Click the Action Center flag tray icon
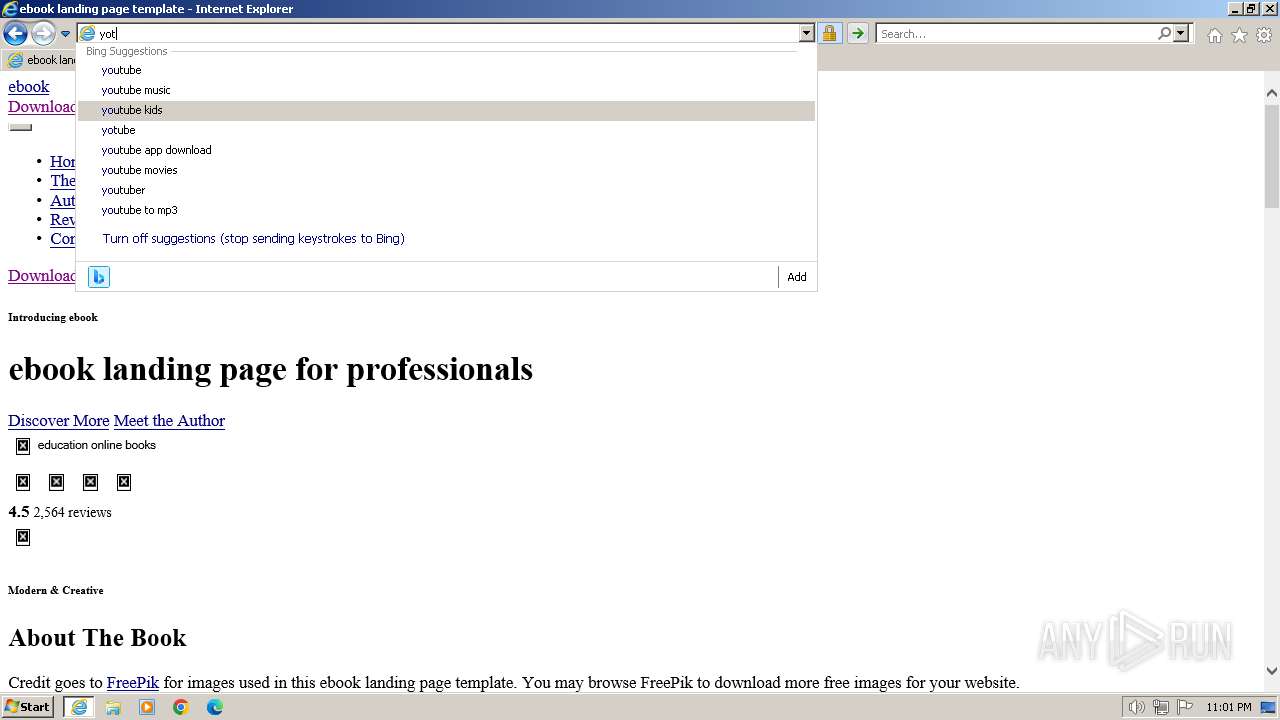The width and height of the screenshot is (1280, 720). (x=1185, y=707)
